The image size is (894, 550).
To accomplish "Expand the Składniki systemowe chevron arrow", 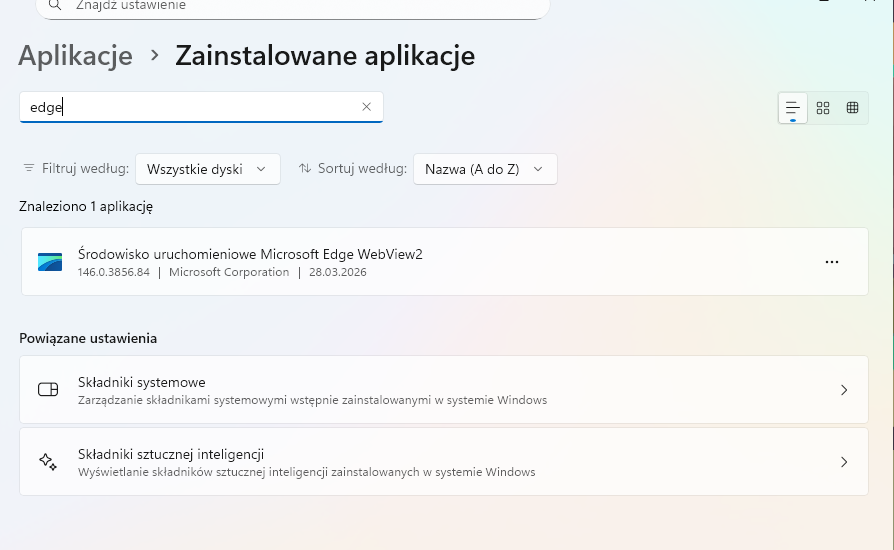I will pyautogui.click(x=844, y=390).
